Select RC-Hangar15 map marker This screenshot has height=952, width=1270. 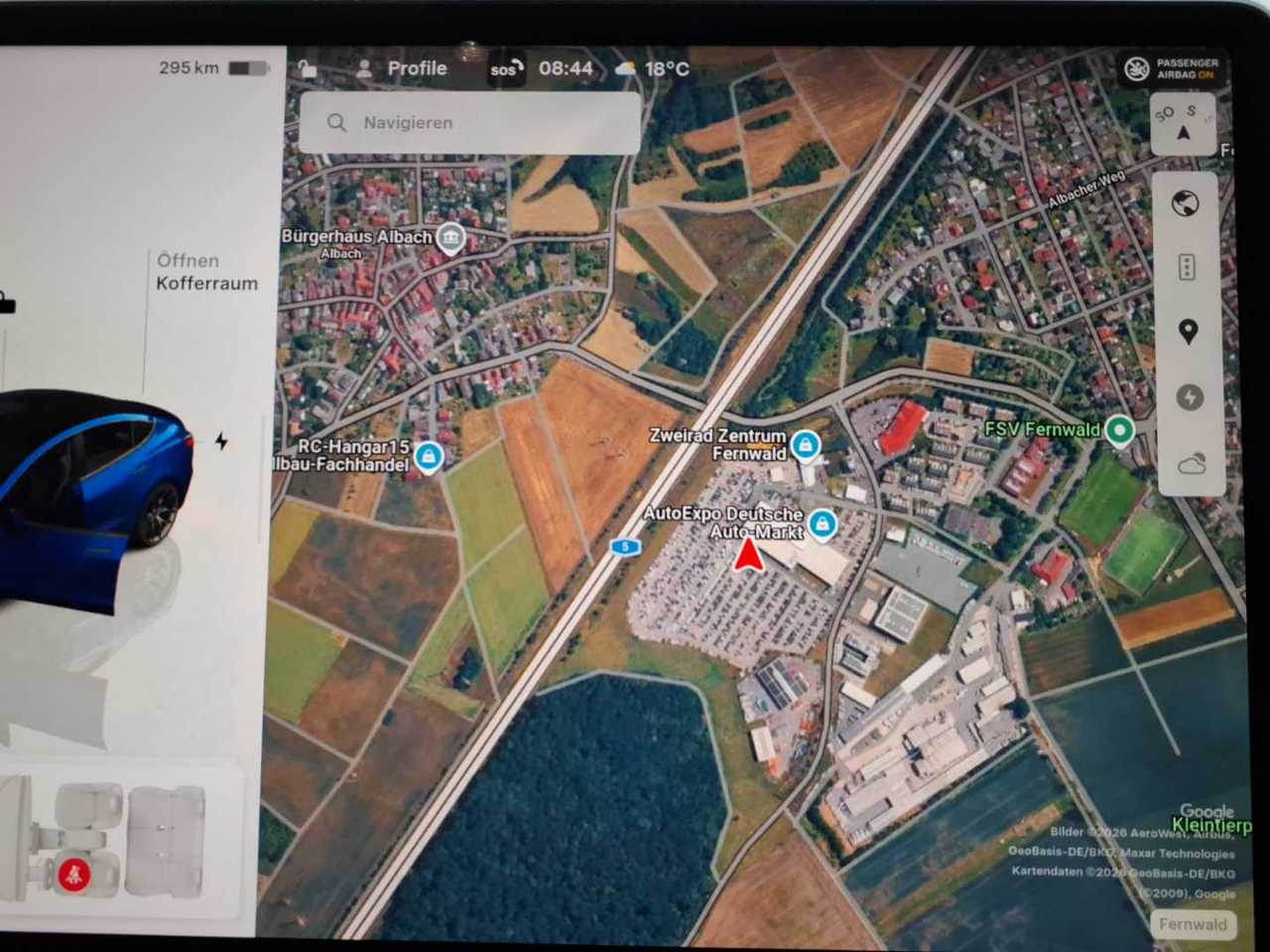tap(429, 456)
